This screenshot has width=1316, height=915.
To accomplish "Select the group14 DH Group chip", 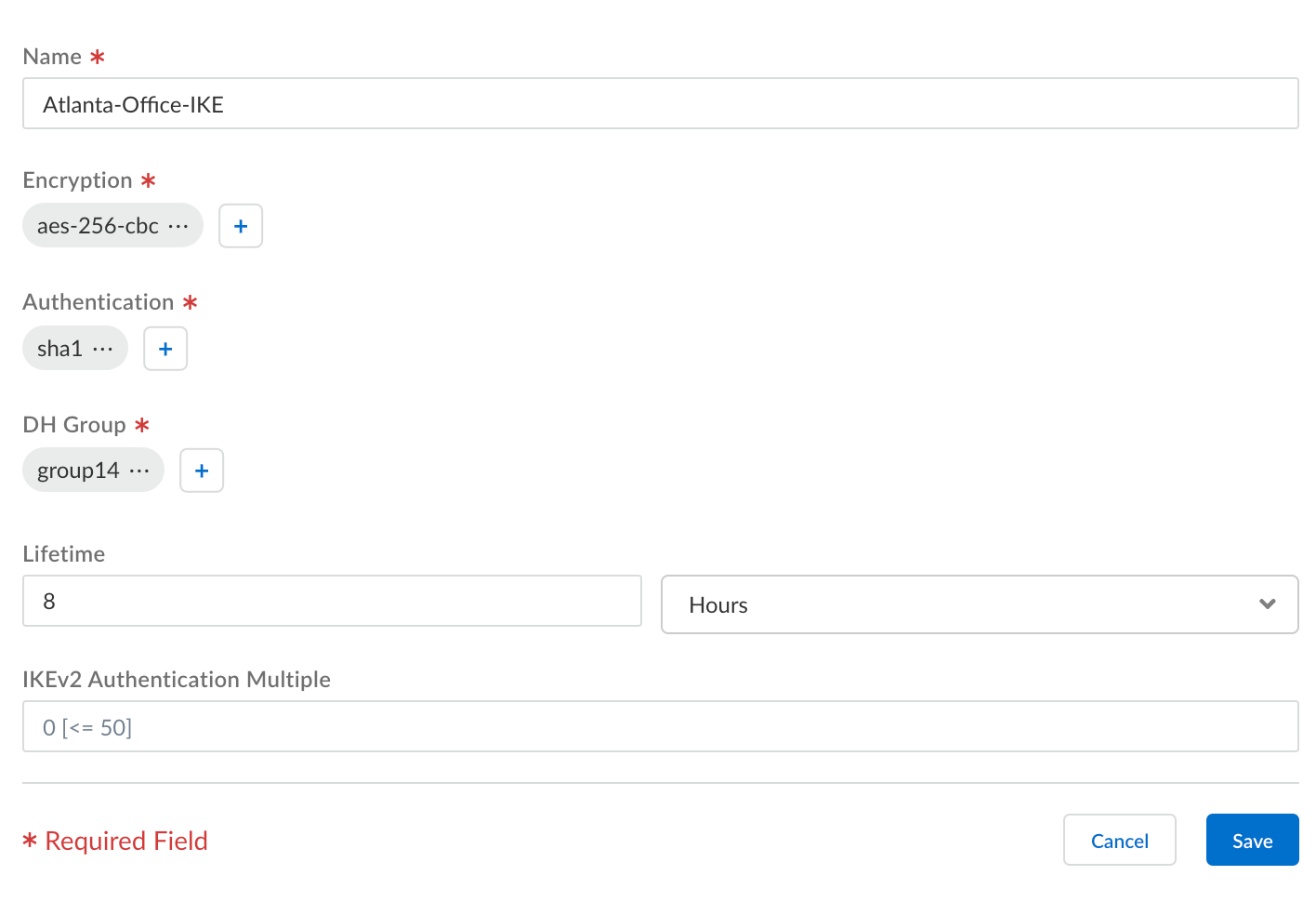I will tap(78, 471).
